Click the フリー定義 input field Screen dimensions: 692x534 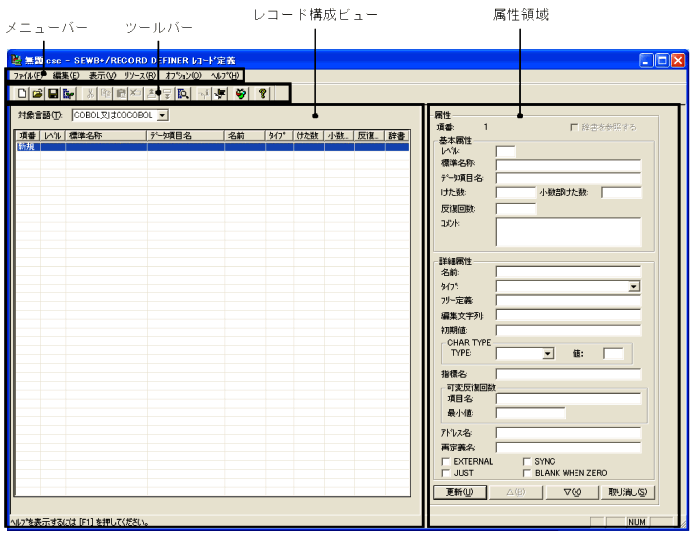click(568, 301)
